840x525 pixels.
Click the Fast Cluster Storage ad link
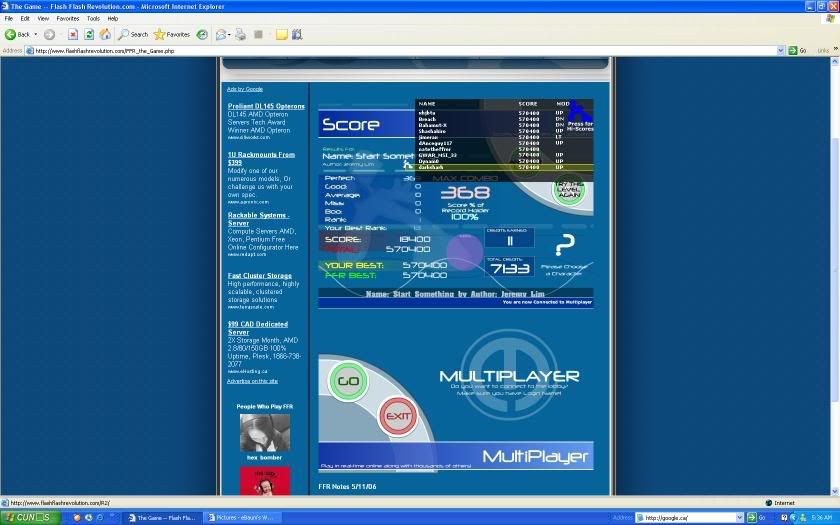(259, 275)
